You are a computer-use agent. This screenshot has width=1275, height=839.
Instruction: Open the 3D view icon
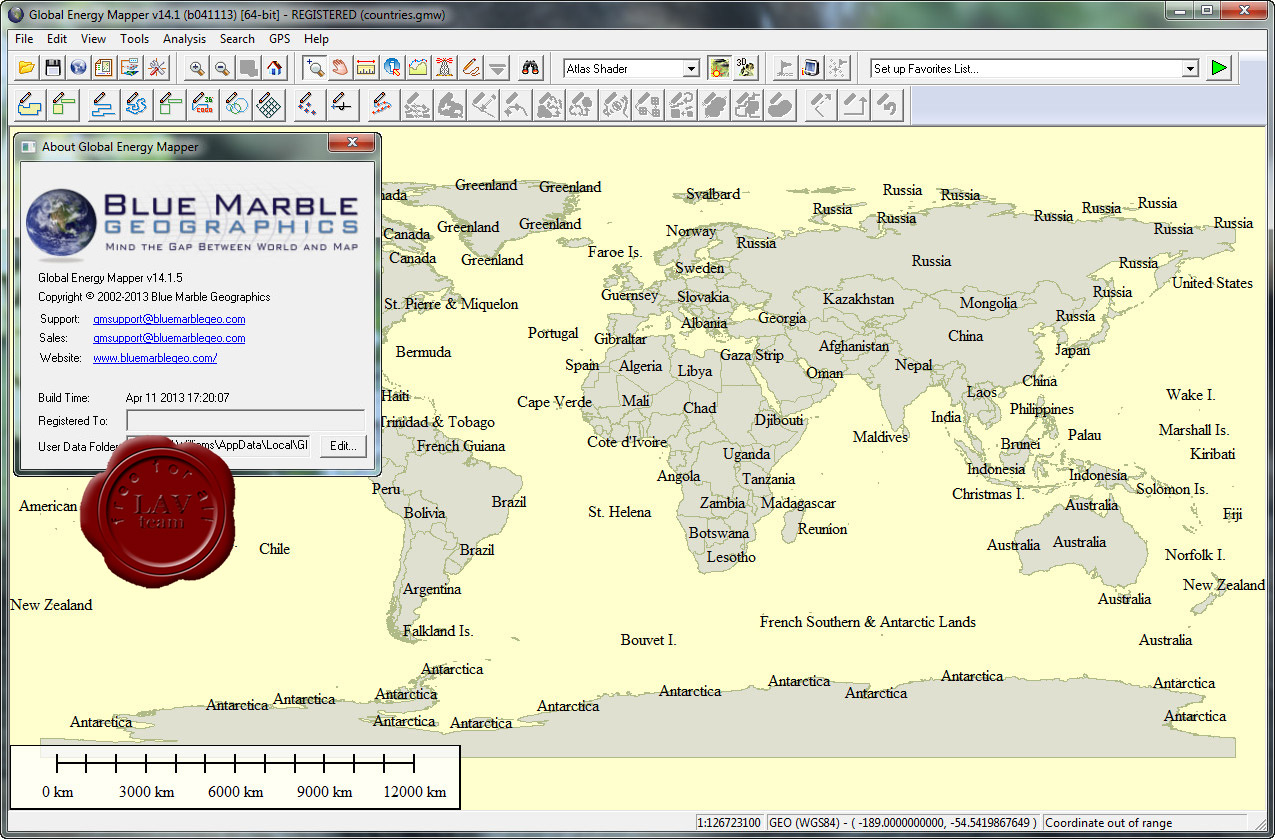tap(745, 68)
